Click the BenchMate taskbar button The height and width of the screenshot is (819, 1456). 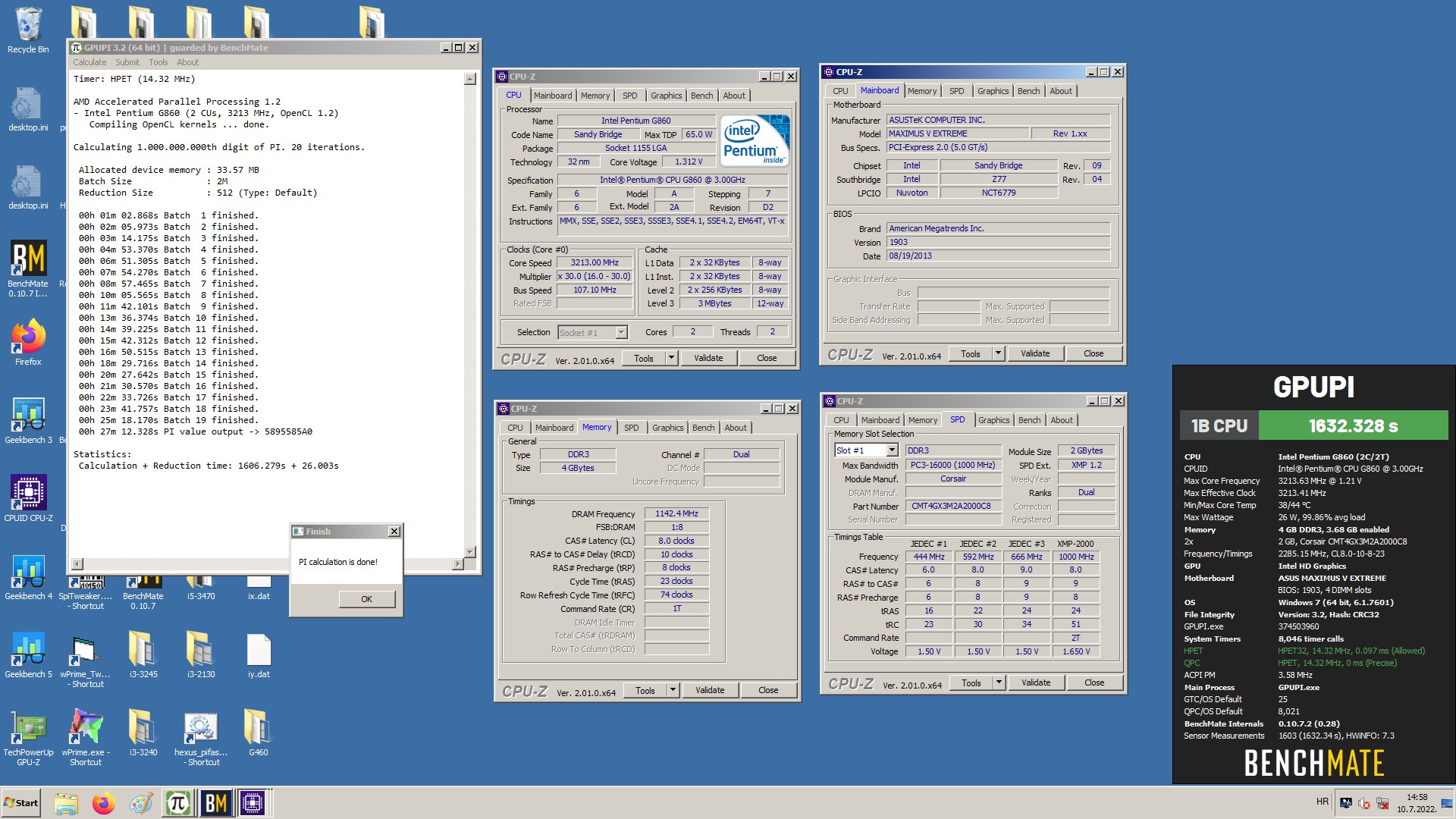point(215,803)
